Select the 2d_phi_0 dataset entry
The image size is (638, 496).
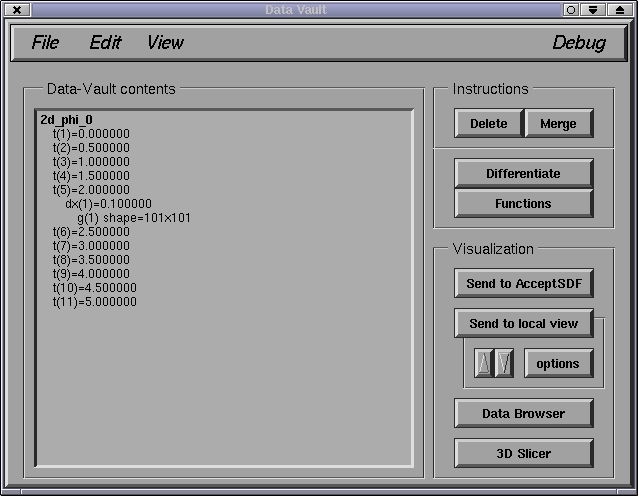tap(66, 120)
